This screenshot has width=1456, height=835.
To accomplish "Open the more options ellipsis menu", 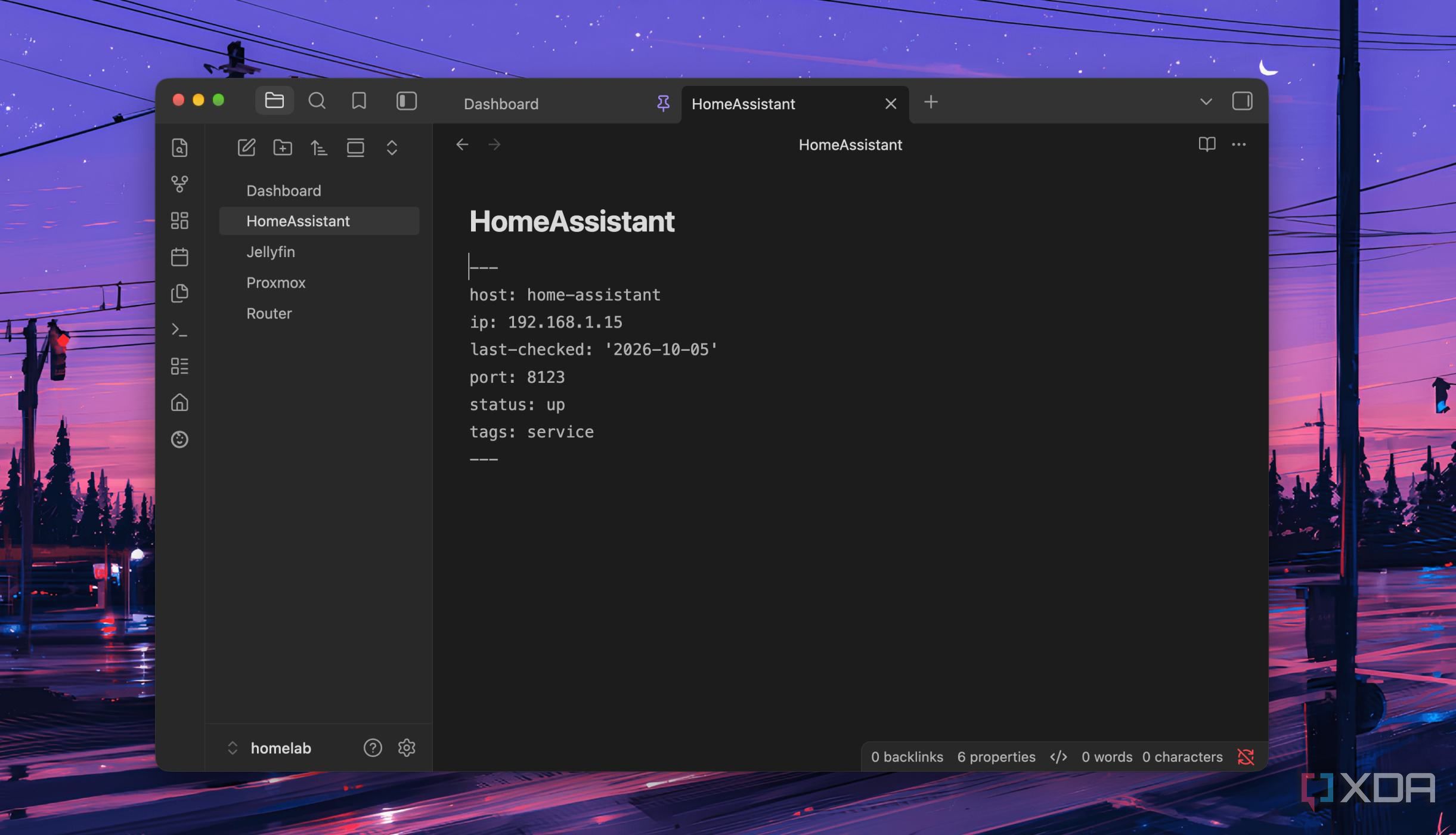I will [1238, 144].
